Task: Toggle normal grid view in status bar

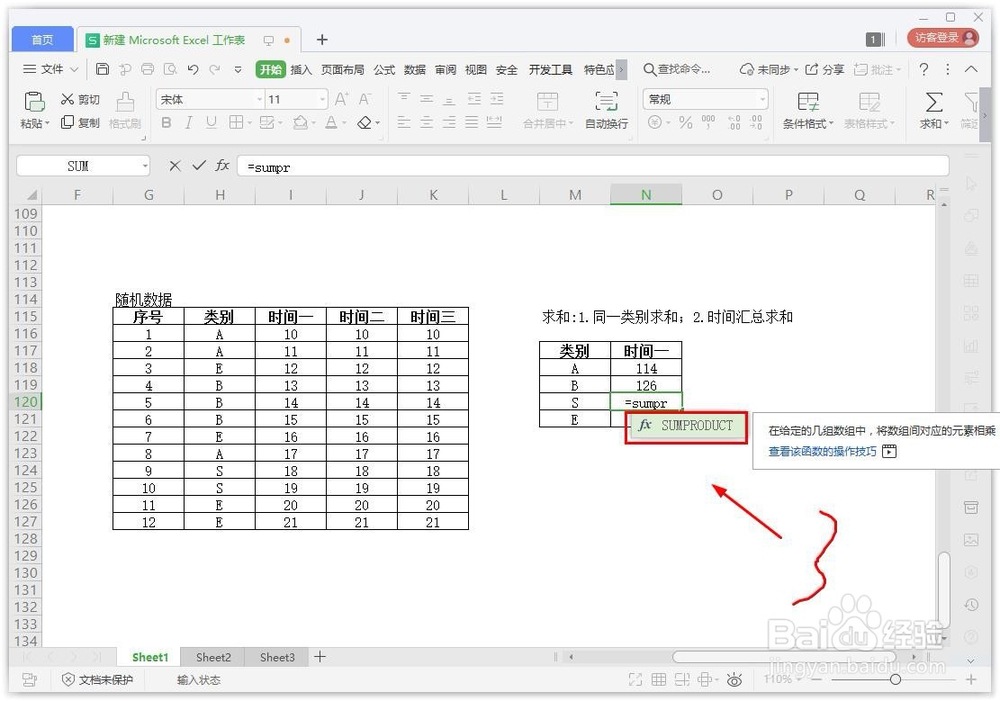Action: pos(659,680)
